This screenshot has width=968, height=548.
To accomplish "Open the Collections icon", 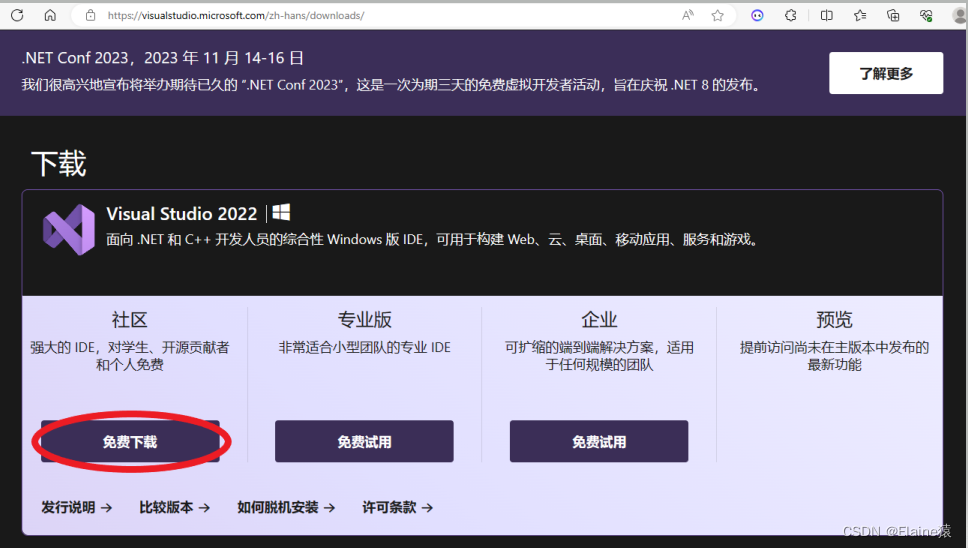I will 893,15.
